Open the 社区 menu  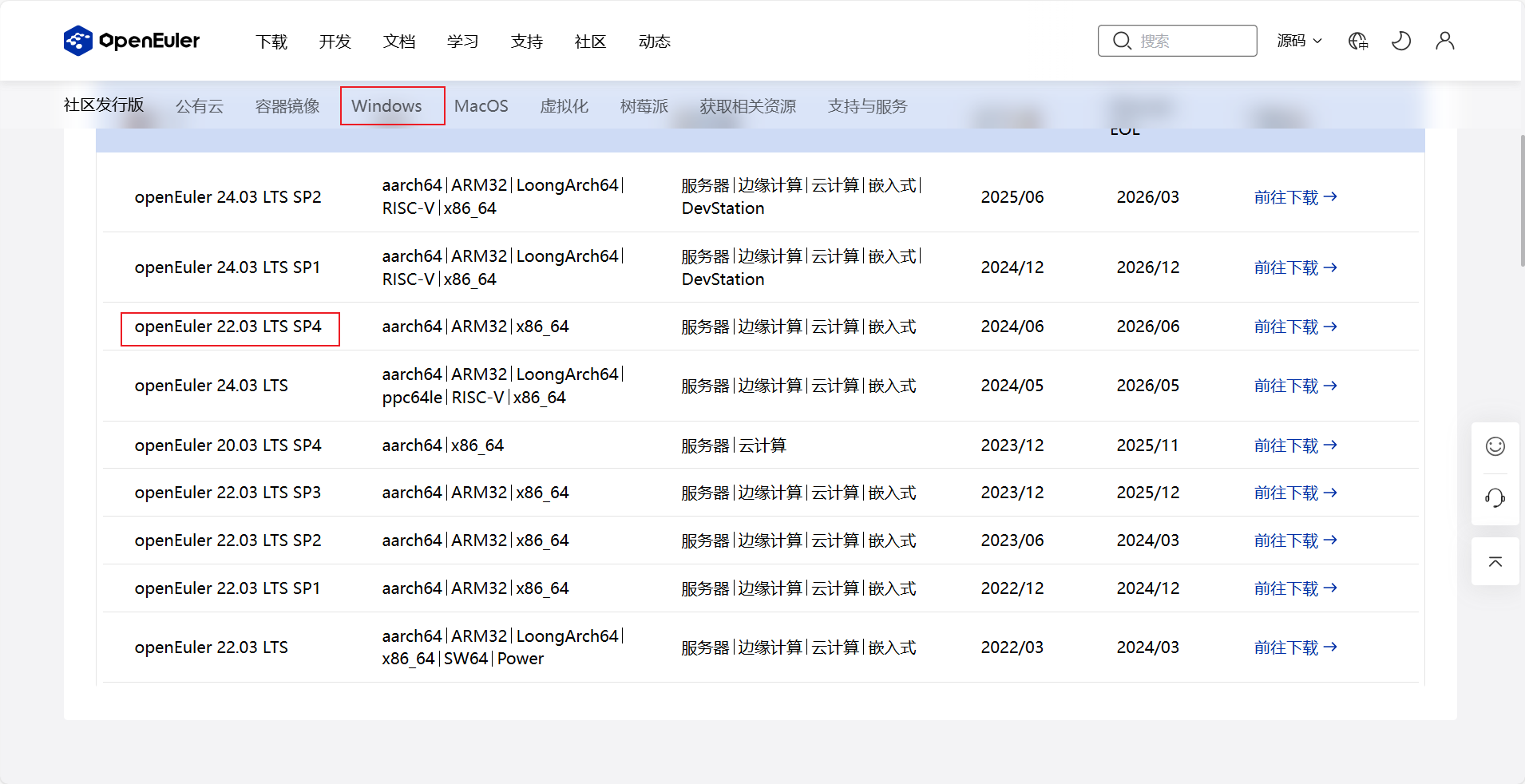(x=591, y=42)
